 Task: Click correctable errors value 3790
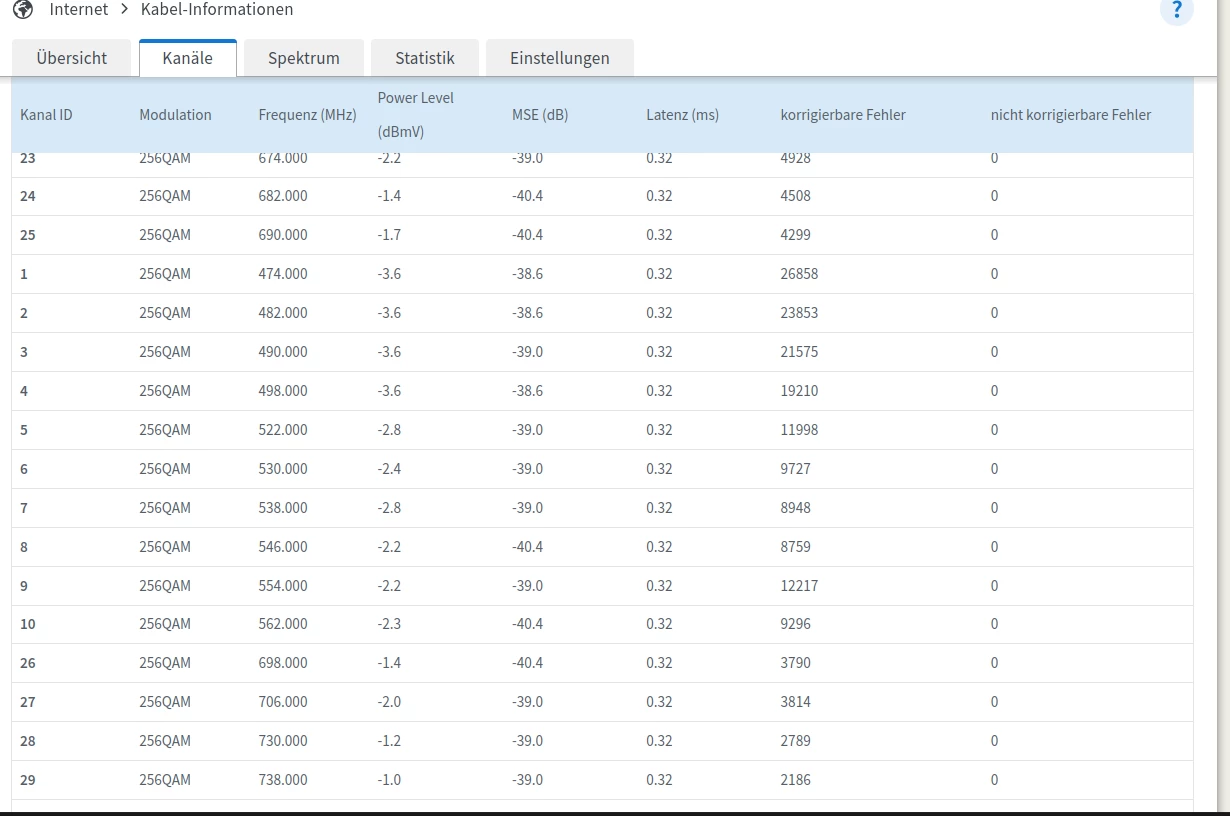click(795, 663)
